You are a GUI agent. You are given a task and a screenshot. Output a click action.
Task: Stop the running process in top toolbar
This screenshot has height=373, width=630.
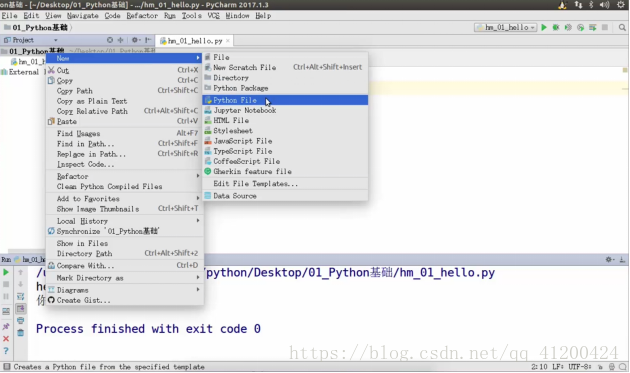pos(605,27)
